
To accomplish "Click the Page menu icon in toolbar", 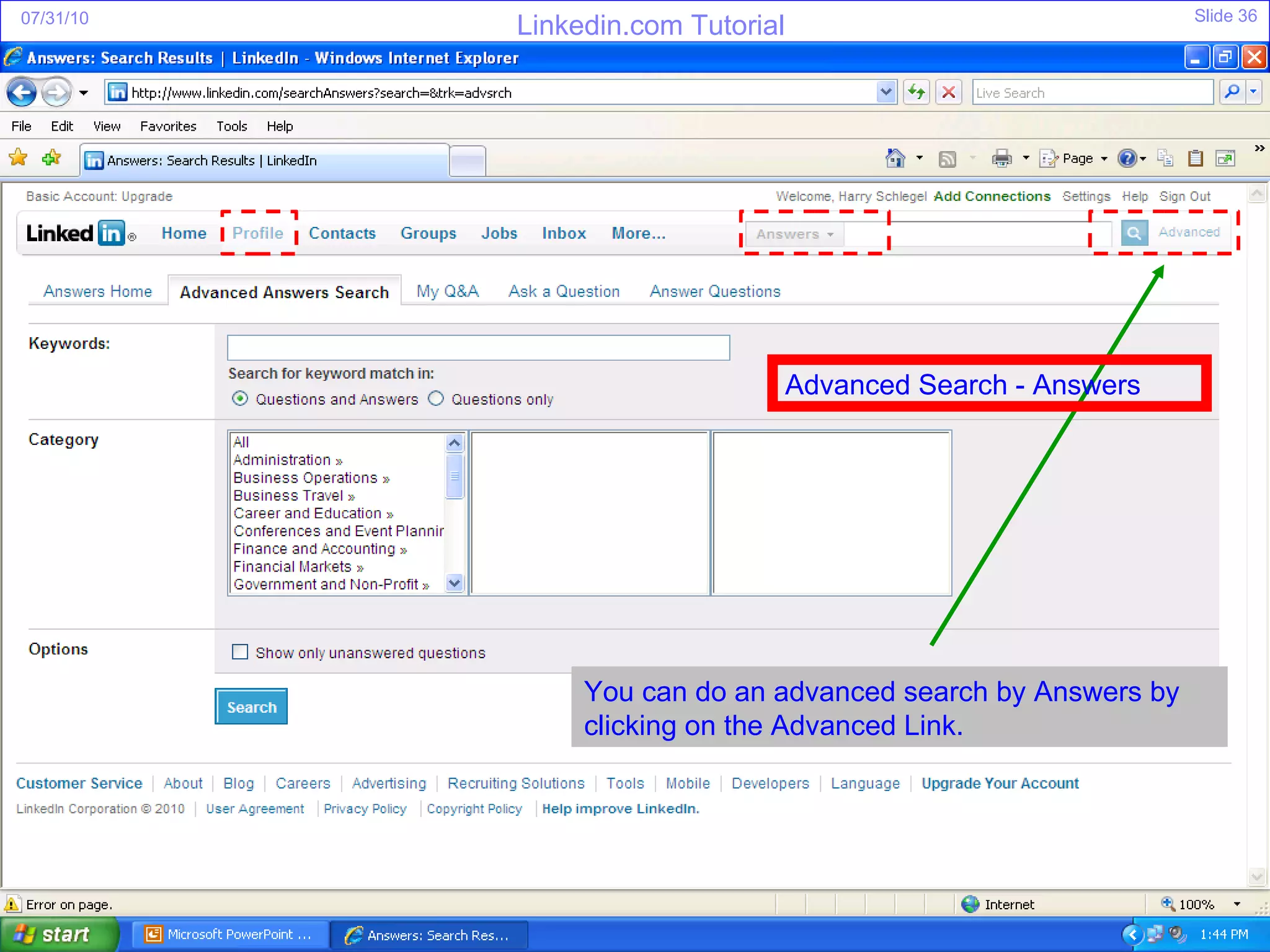I will pos(1049,159).
